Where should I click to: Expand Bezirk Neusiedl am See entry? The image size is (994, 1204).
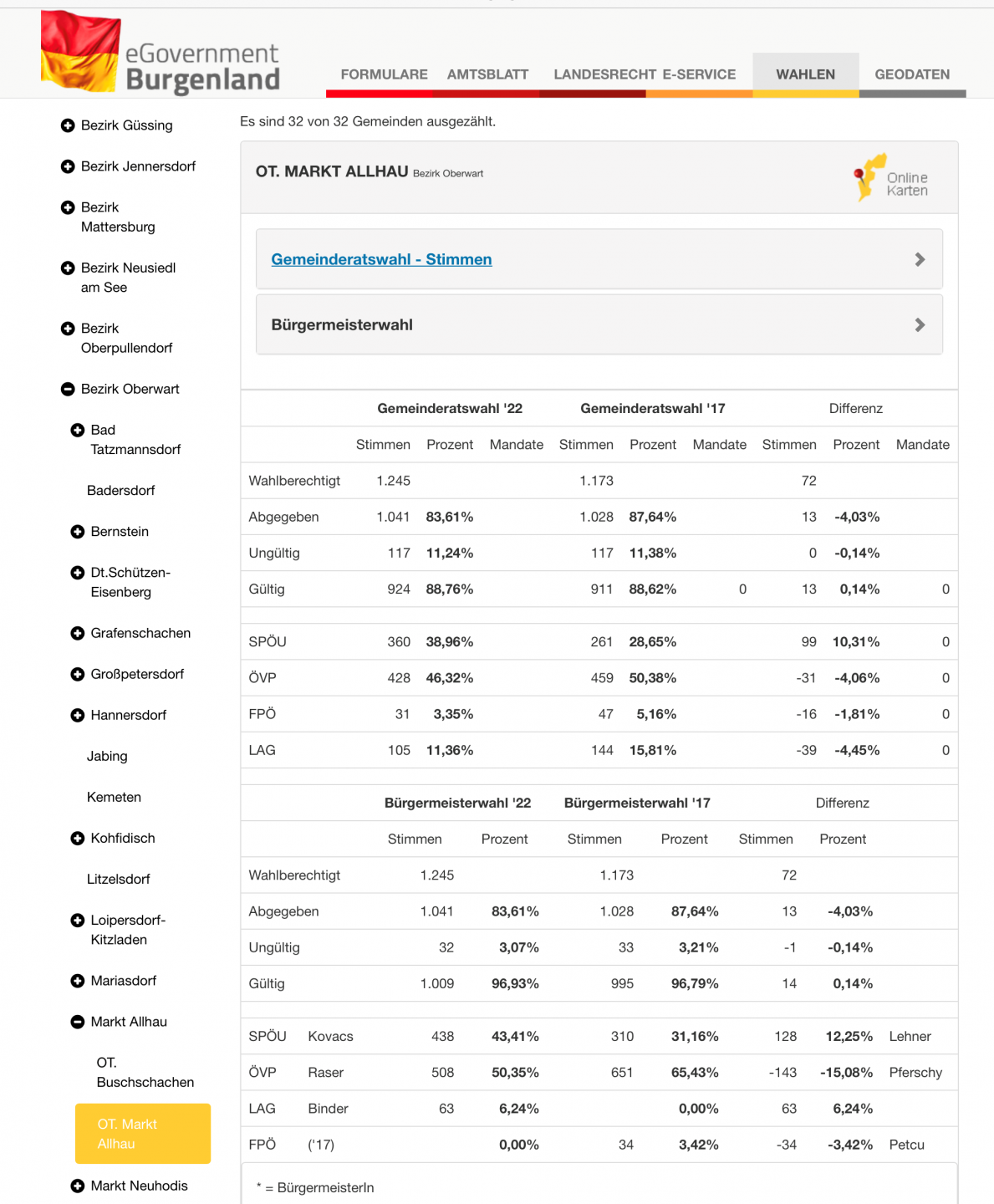[x=128, y=278]
